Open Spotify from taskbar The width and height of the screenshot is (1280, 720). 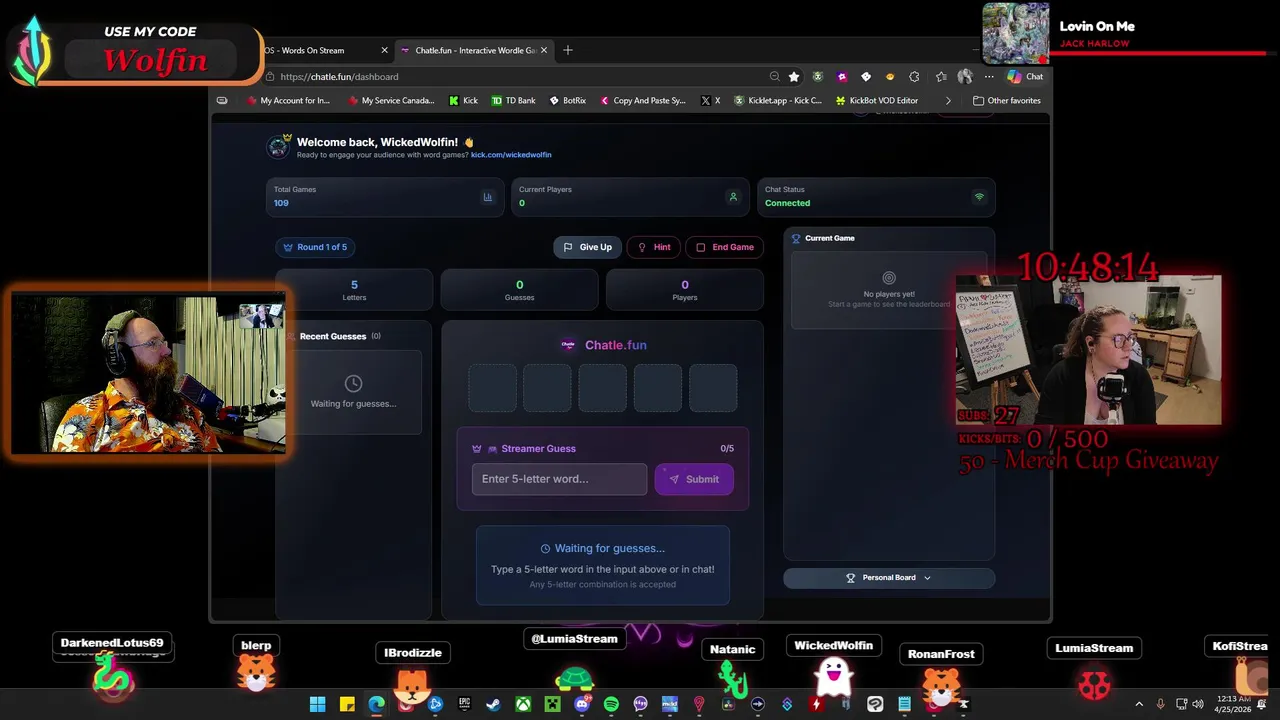pyautogui.click(x=611, y=704)
